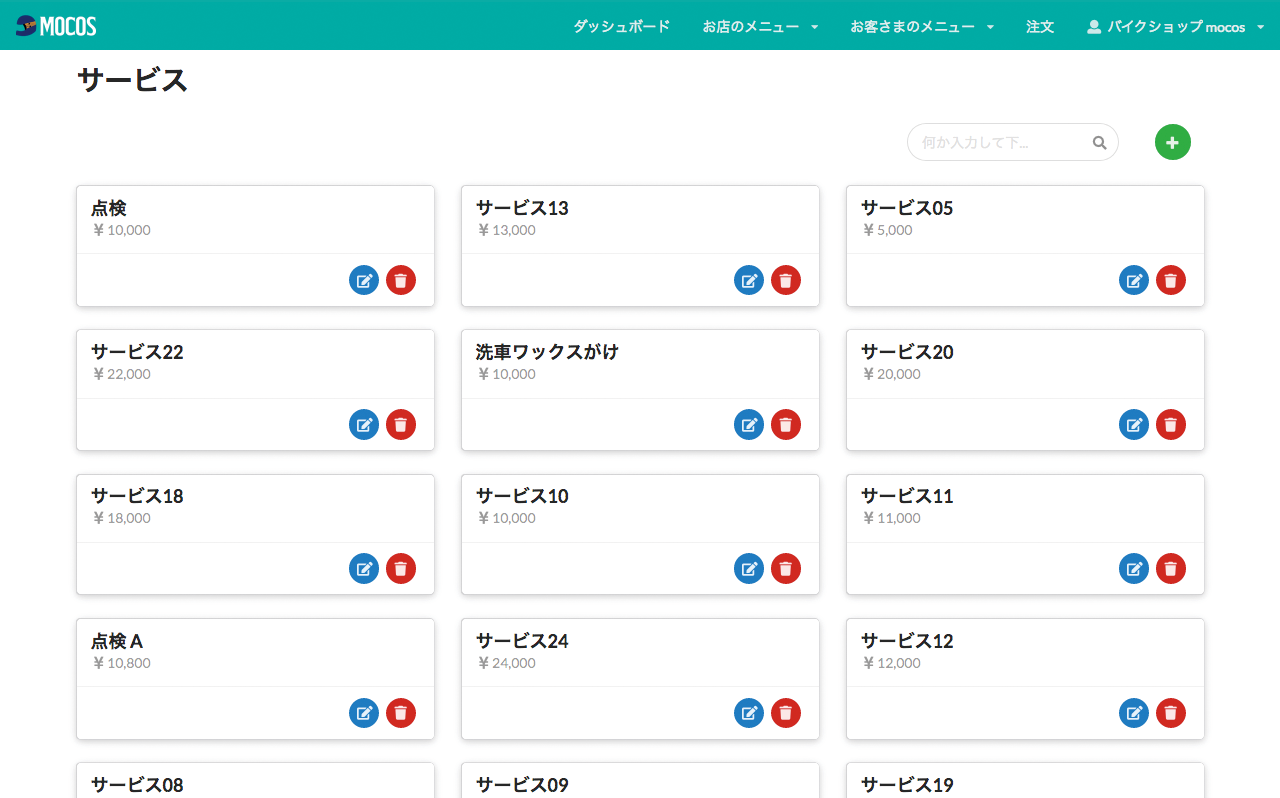Delete サービス10 card

click(x=786, y=568)
